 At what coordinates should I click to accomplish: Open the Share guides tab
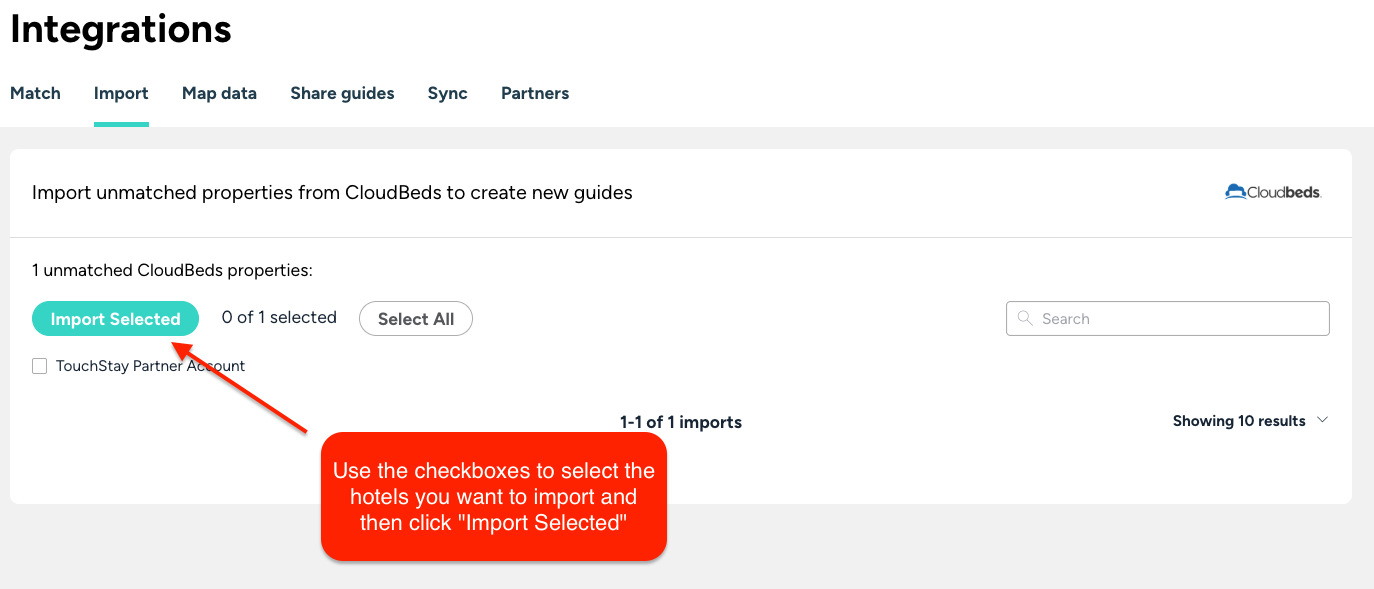[x=342, y=93]
